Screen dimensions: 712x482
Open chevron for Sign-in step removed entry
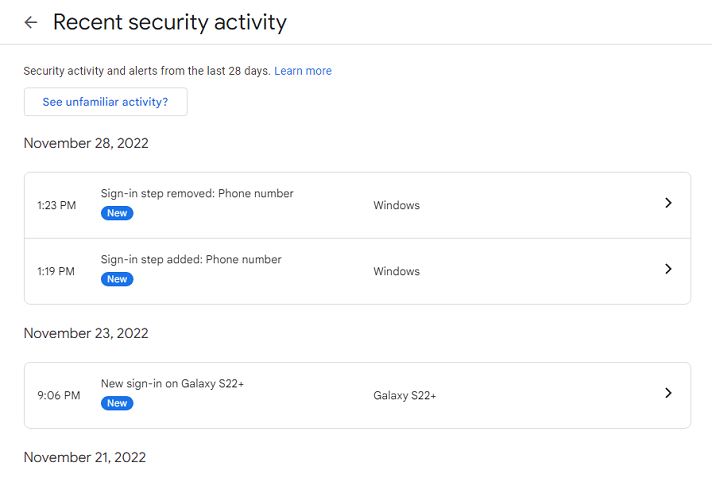click(668, 203)
